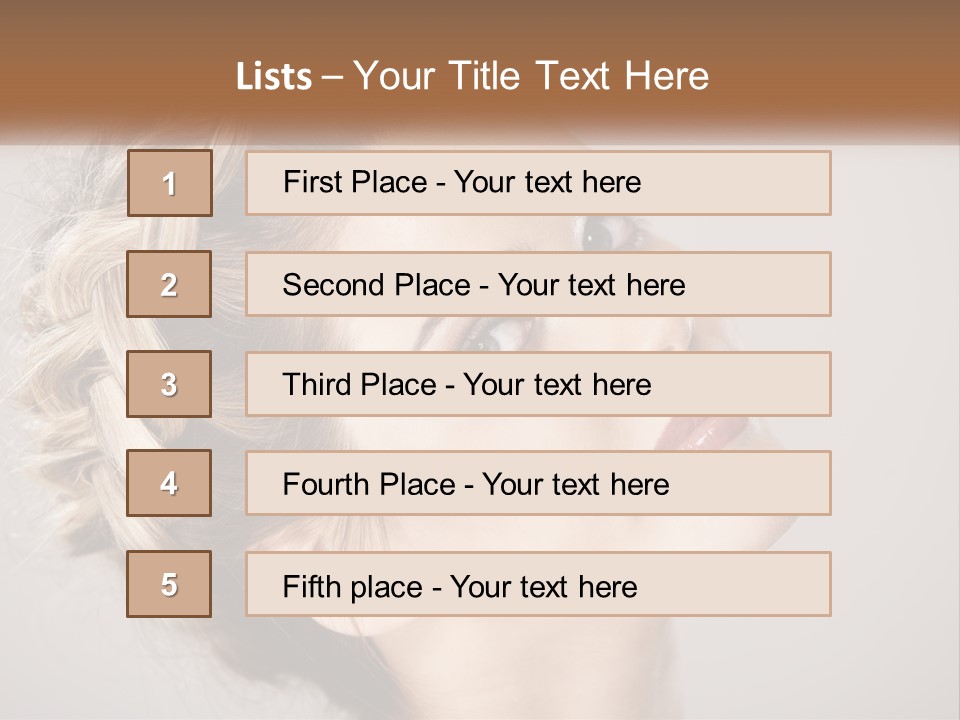The image size is (960, 720).
Task: Click the Fifth place text box
Action: click(x=538, y=584)
